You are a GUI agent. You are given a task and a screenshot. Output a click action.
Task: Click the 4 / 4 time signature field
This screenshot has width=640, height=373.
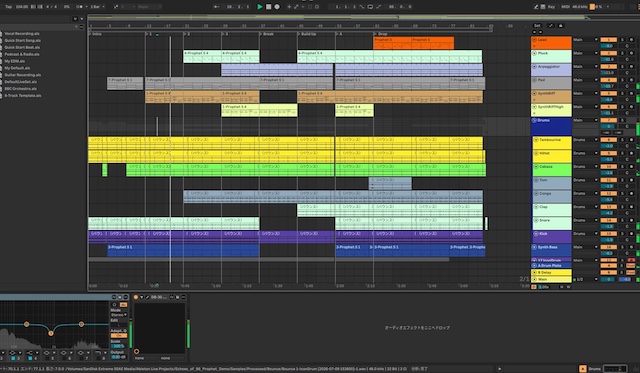click(x=50, y=7)
